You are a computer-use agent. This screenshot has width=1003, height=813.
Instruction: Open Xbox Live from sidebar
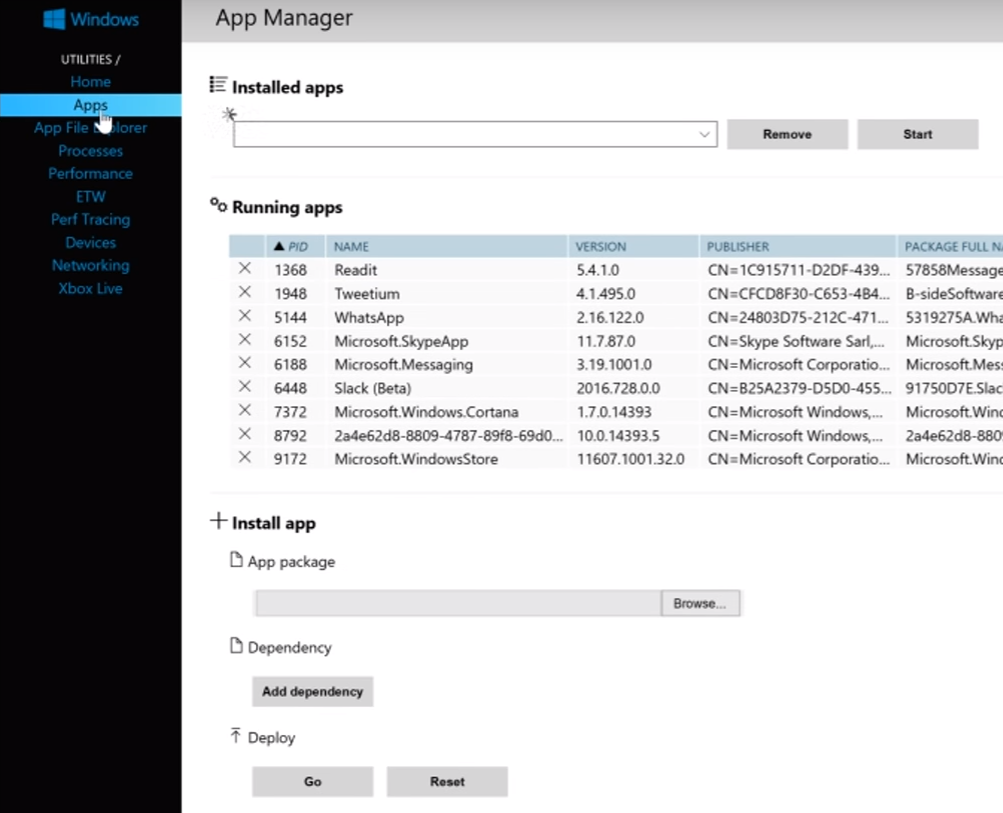[90, 288]
